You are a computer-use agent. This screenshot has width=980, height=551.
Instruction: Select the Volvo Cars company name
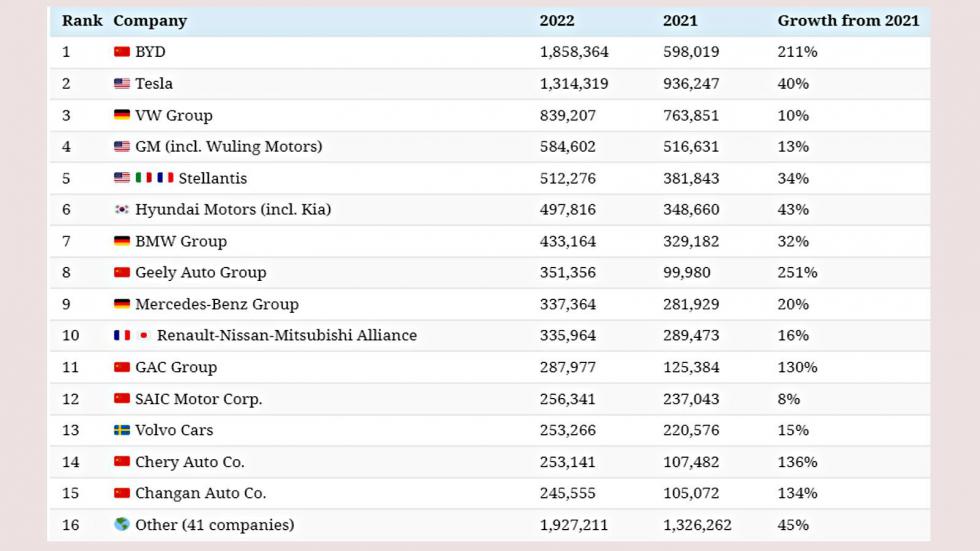pos(174,430)
